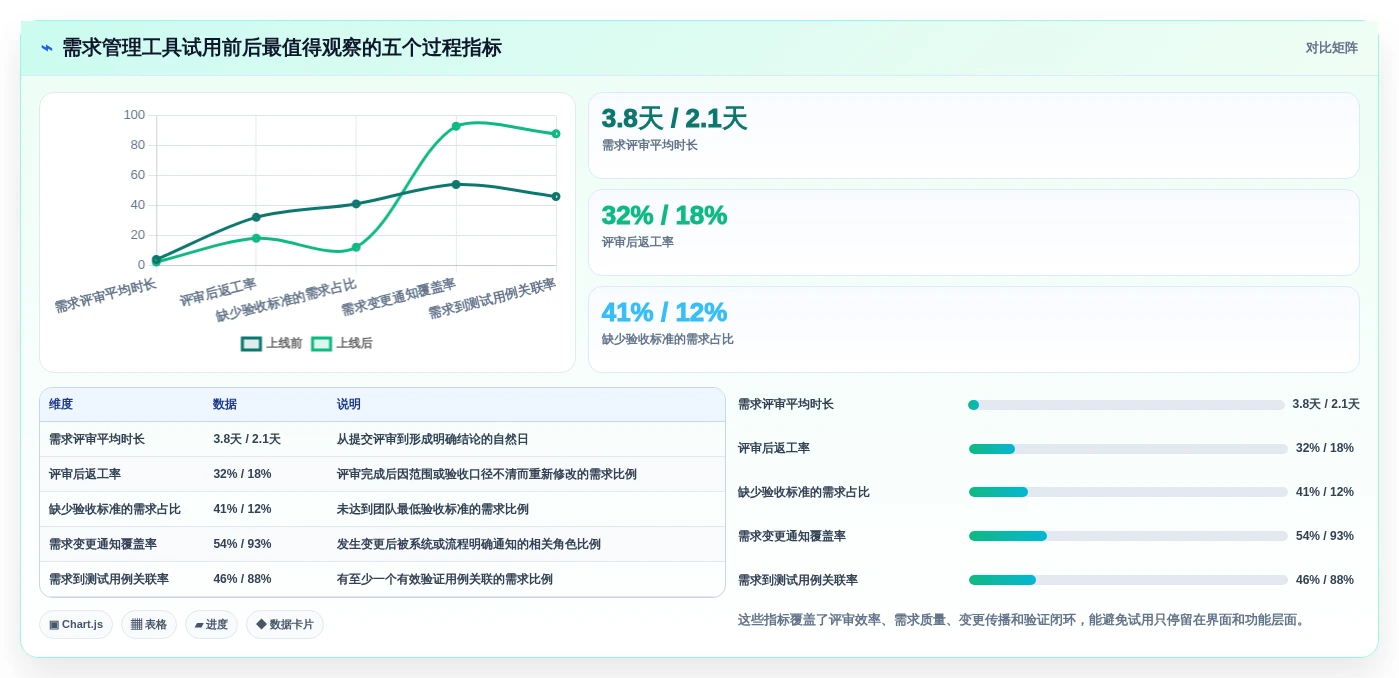Click the 上线后 data point at 需求变更通知覆盖率
The width and height of the screenshot is (1399, 678).
[x=456, y=126]
